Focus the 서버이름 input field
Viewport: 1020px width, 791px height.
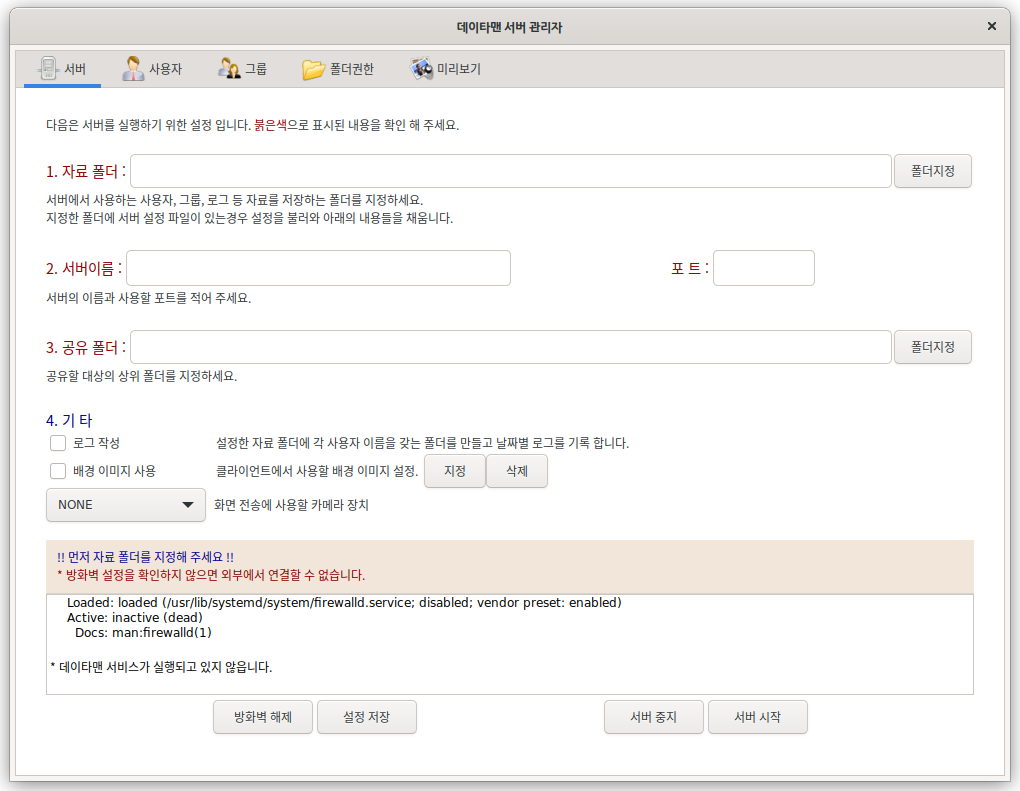(x=318, y=268)
